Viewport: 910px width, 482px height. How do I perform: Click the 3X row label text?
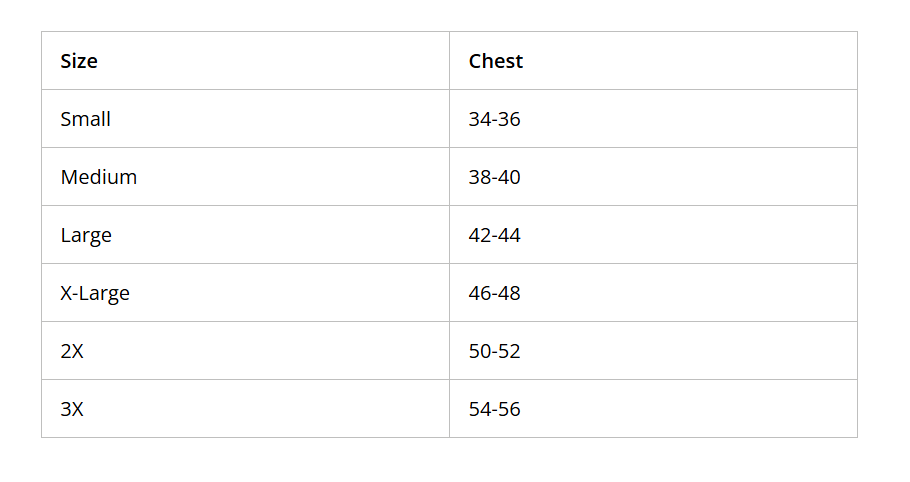[72, 409]
